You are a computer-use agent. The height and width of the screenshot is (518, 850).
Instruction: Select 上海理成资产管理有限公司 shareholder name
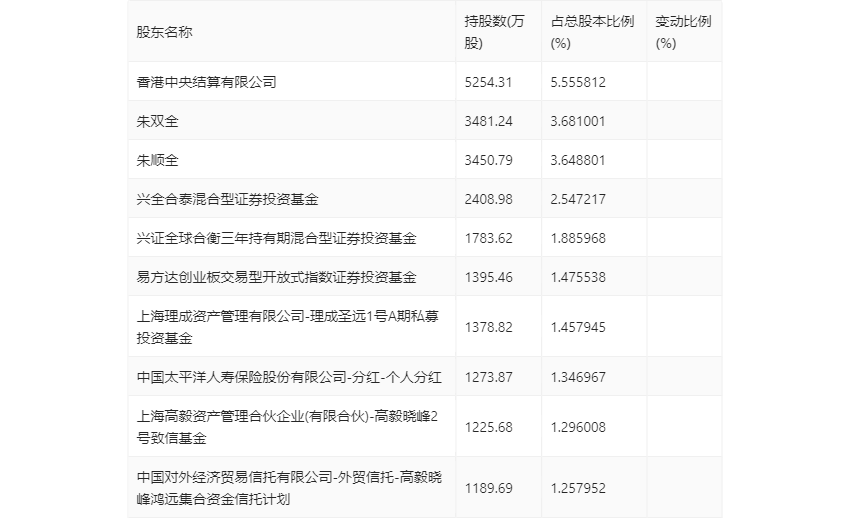(287, 327)
